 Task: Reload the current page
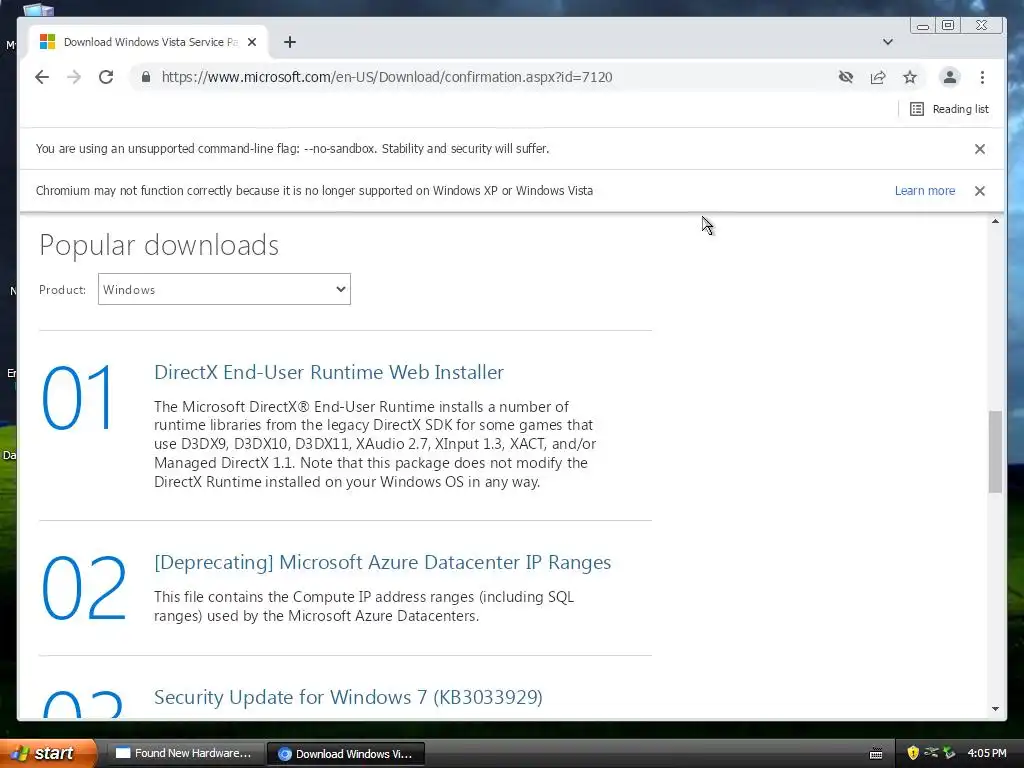[x=106, y=77]
